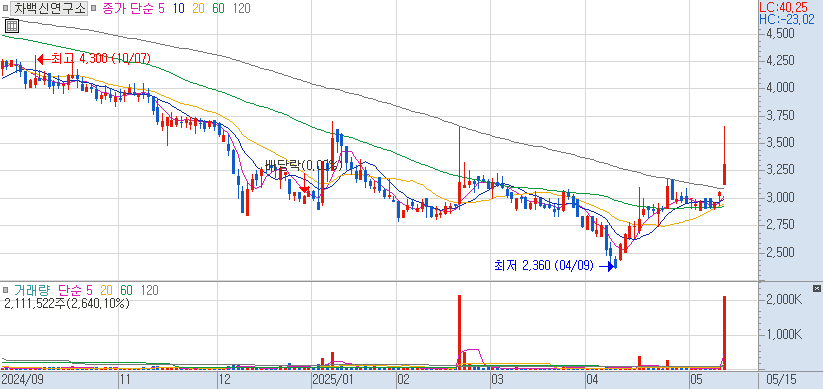Viewport: 823px width, 389px height.
Task: Select the price 5-day moving average label
Action: point(161,8)
